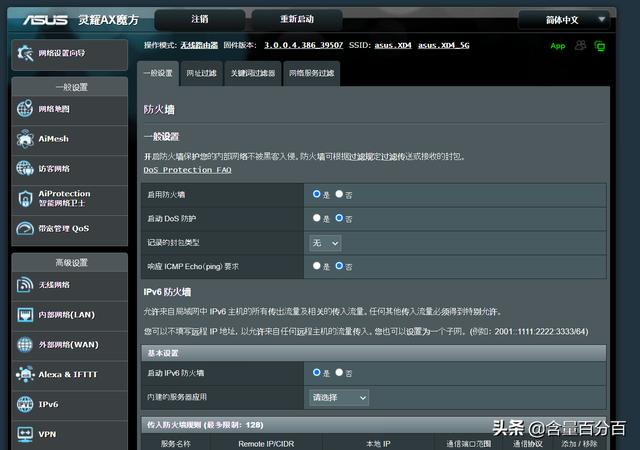Click the Network Map globe icon

click(25, 109)
